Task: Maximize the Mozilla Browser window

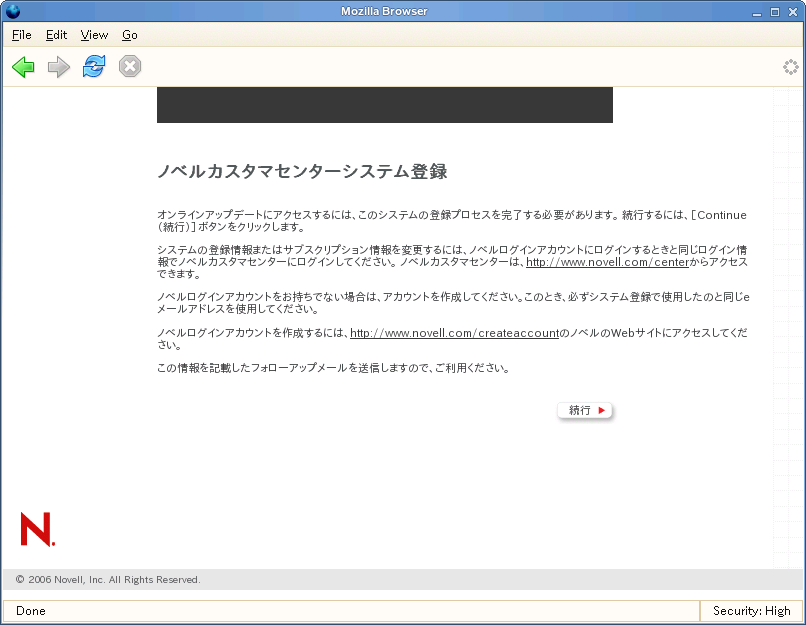Action: [775, 11]
